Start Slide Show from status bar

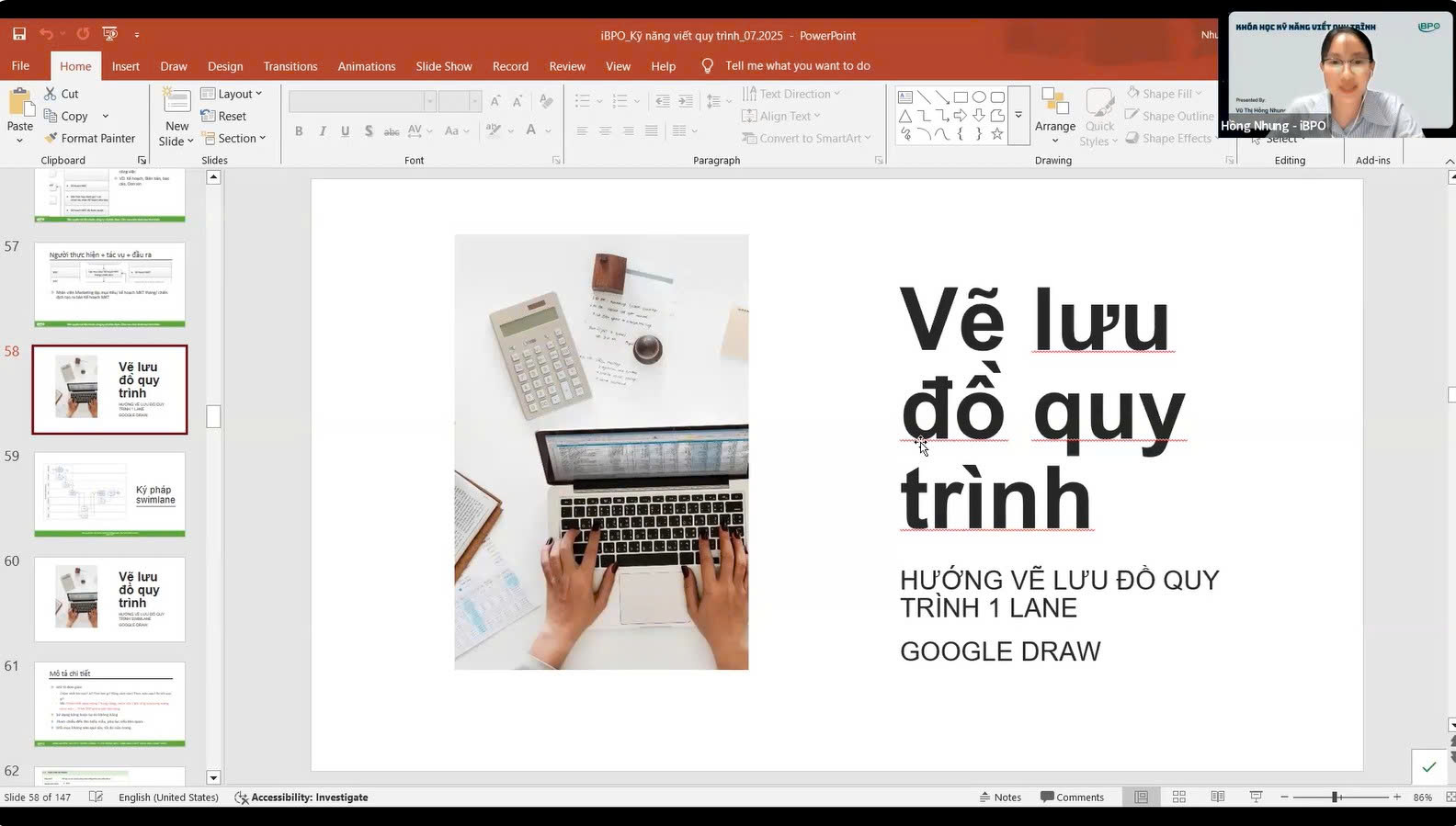tap(1256, 797)
